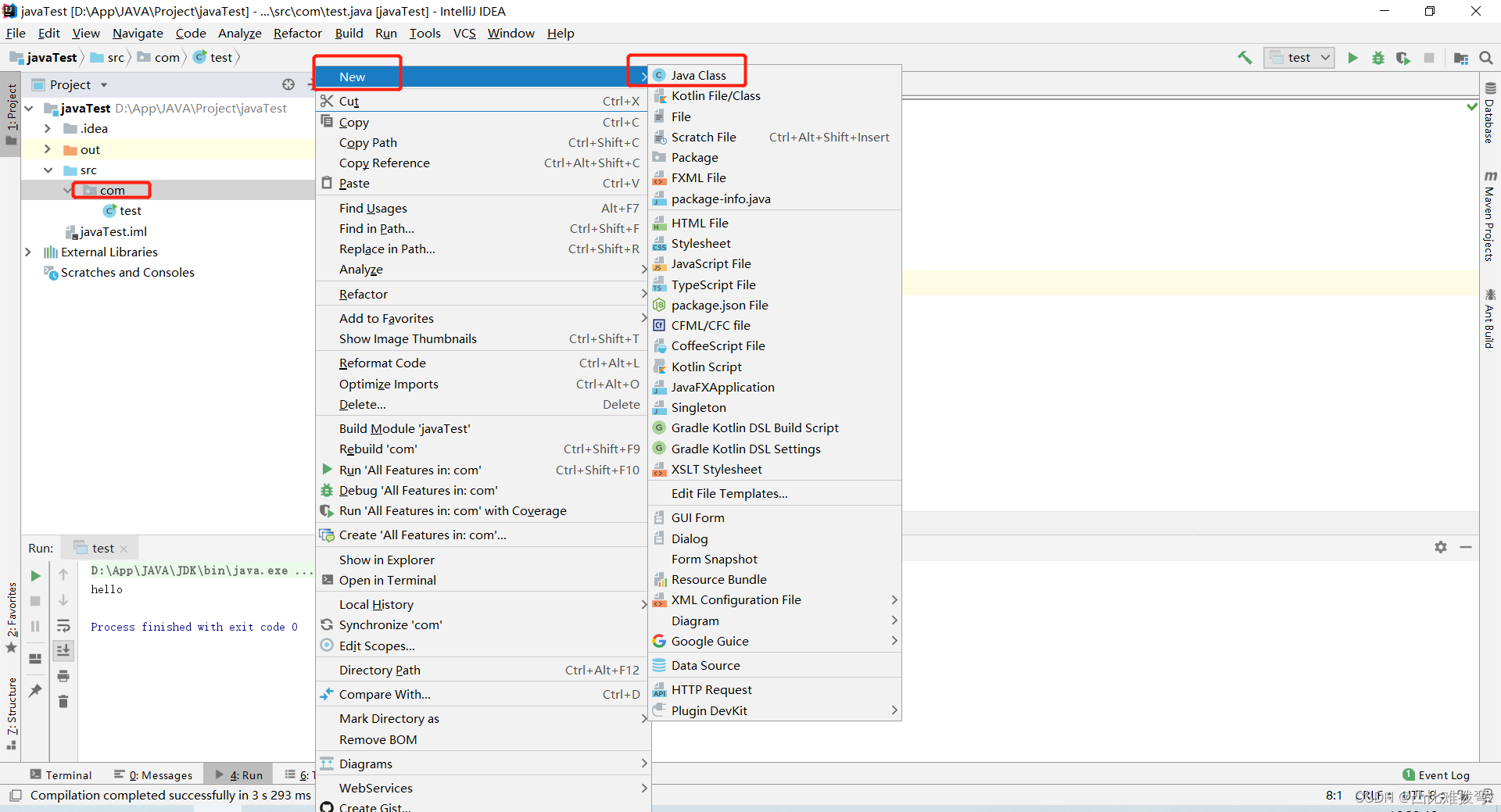Open the test run configuration dropdown

point(1299,57)
